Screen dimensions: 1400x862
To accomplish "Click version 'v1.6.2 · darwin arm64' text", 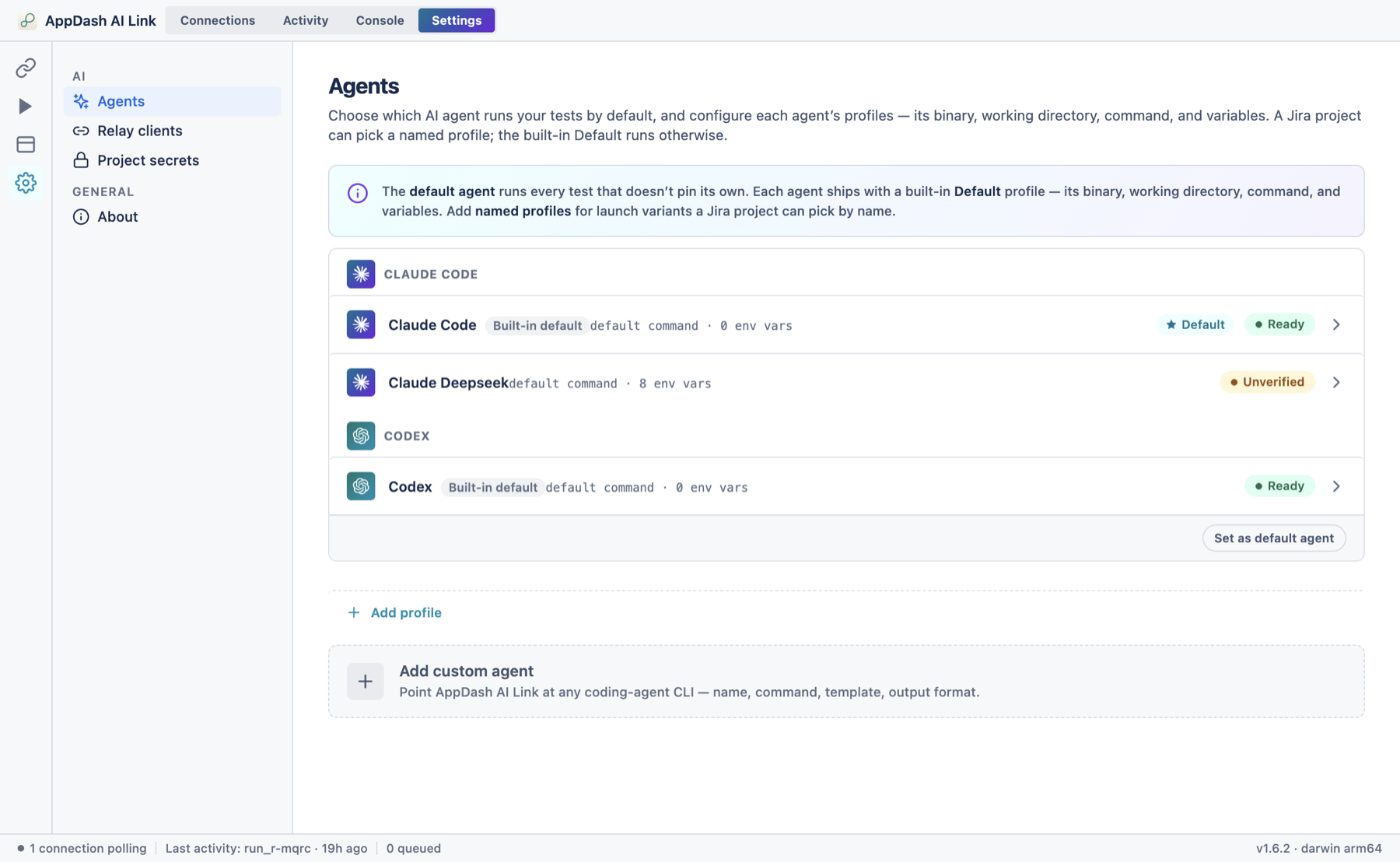I will [x=1318, y=848].
